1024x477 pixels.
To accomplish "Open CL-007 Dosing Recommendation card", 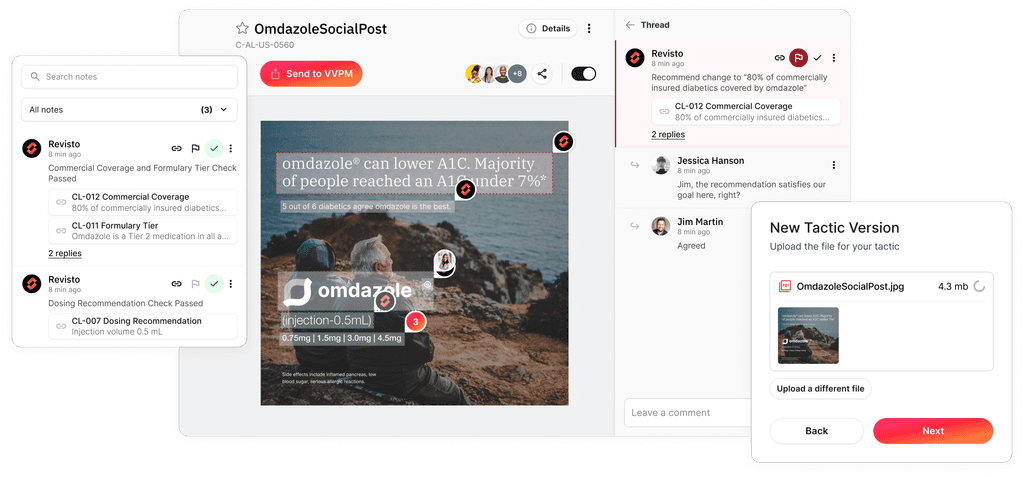I will (143, 326).
